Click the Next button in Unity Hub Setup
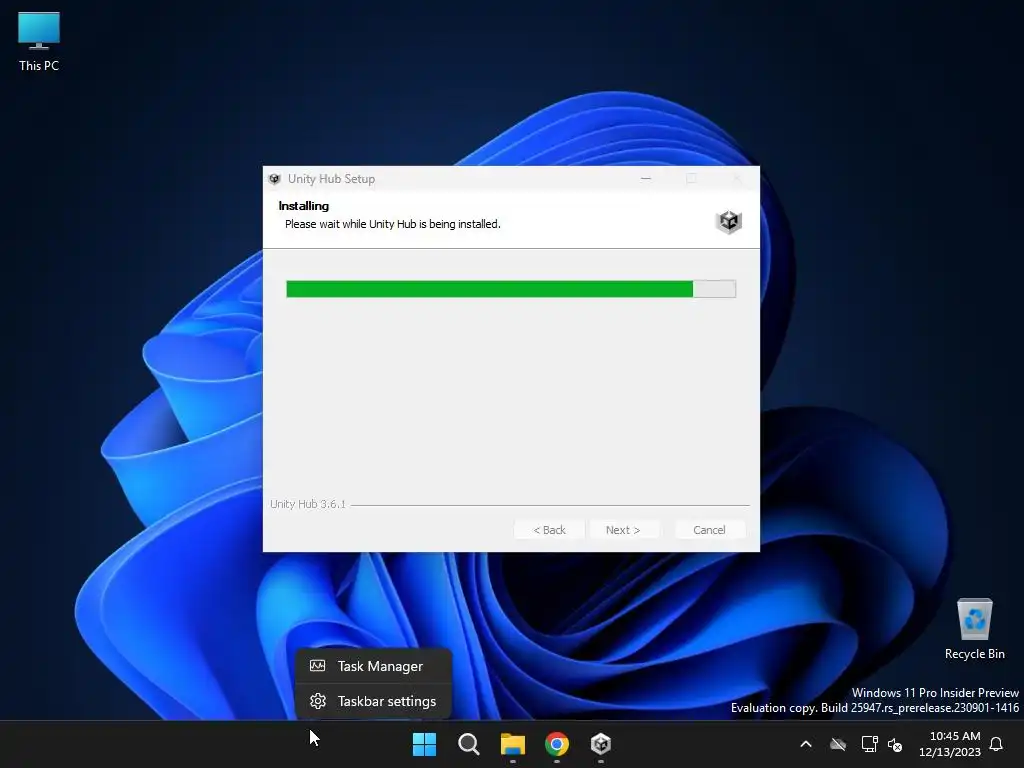 coord(624,530)
